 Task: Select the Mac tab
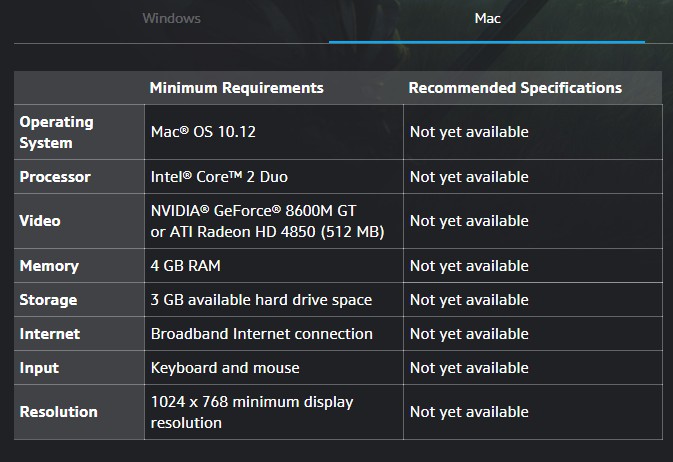(x=487, y=18)
